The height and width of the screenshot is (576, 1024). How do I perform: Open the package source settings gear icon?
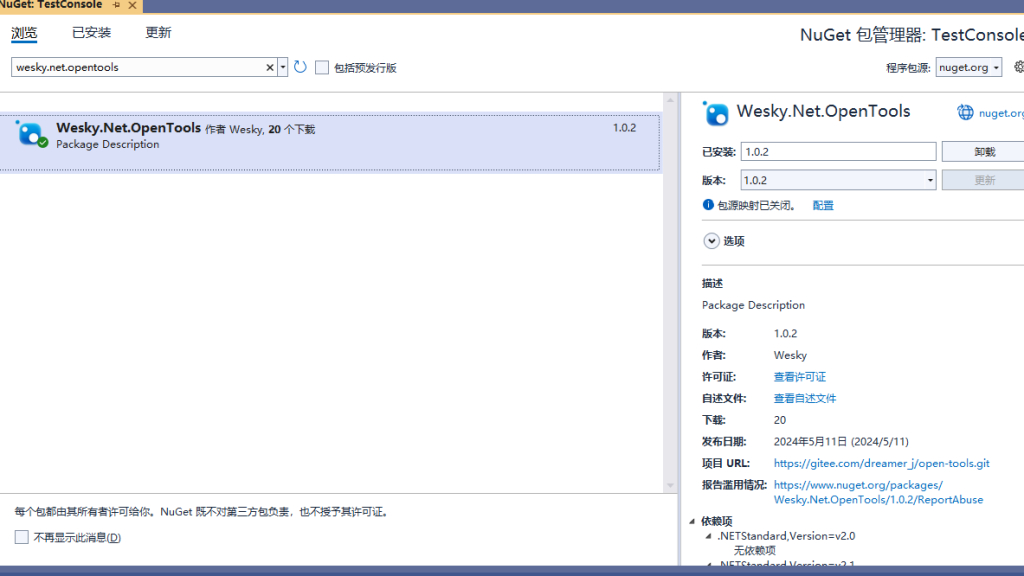[x=1018, y=67]
